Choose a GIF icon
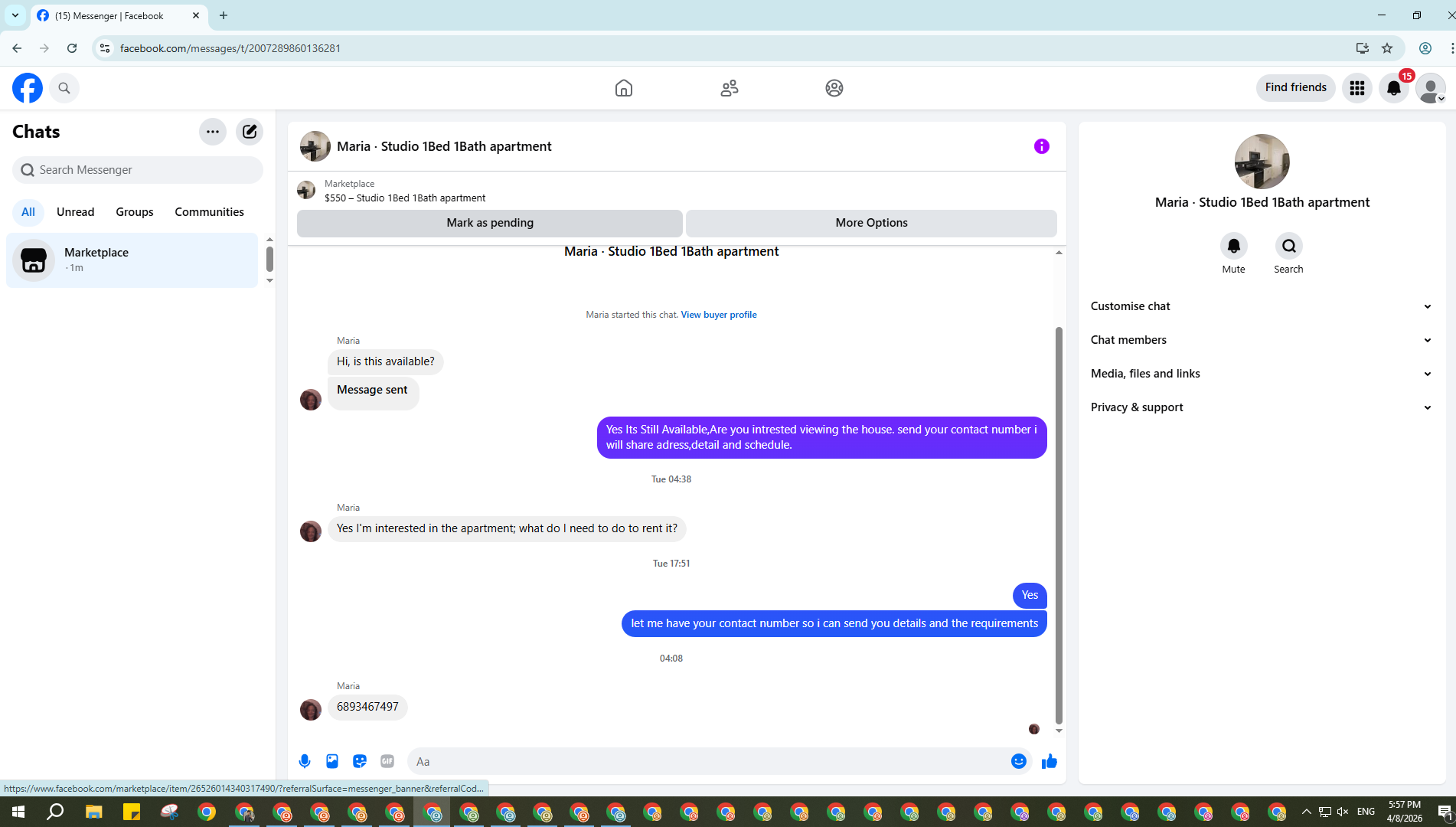 [387, 761]
